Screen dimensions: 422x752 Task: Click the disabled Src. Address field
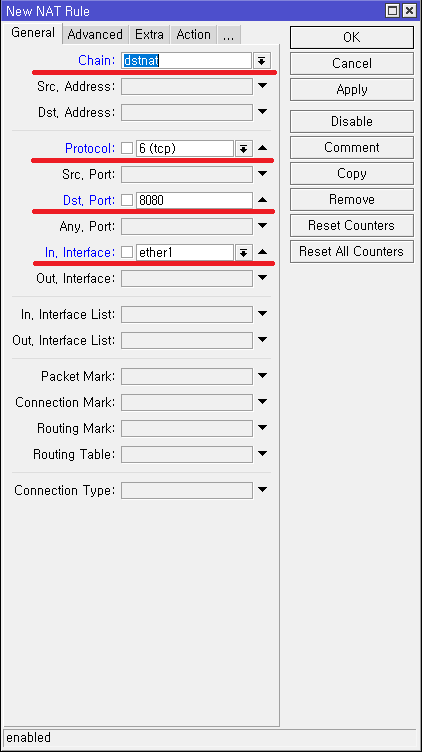187,87
